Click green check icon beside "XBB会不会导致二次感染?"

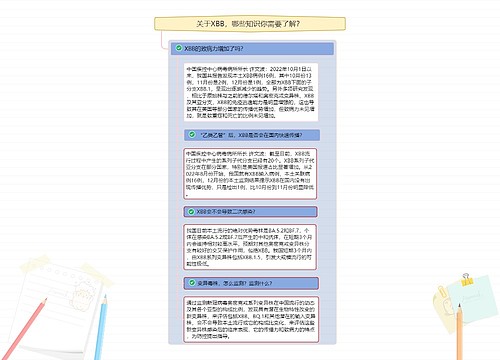(191, 212)
